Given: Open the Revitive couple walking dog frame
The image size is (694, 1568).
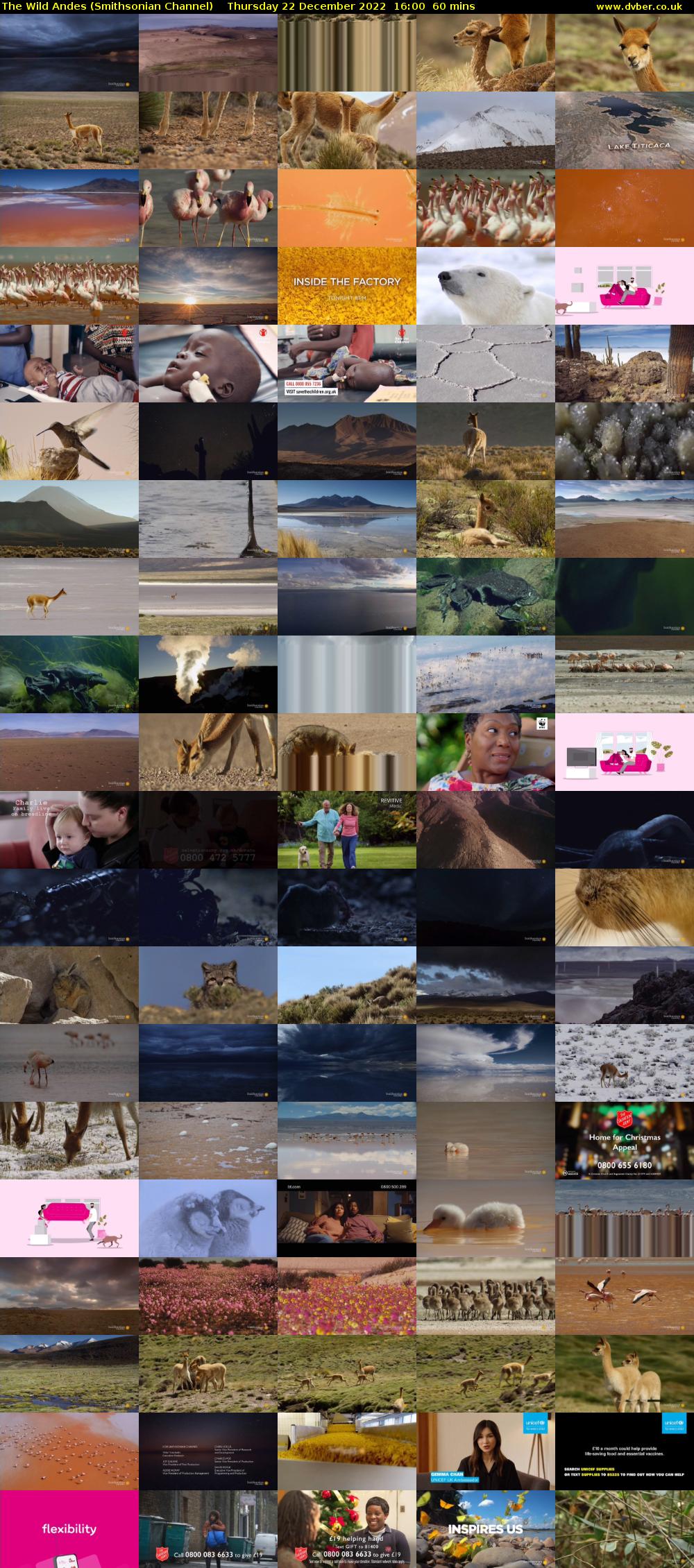Looking at the screenshot, I should coord(347,830).
